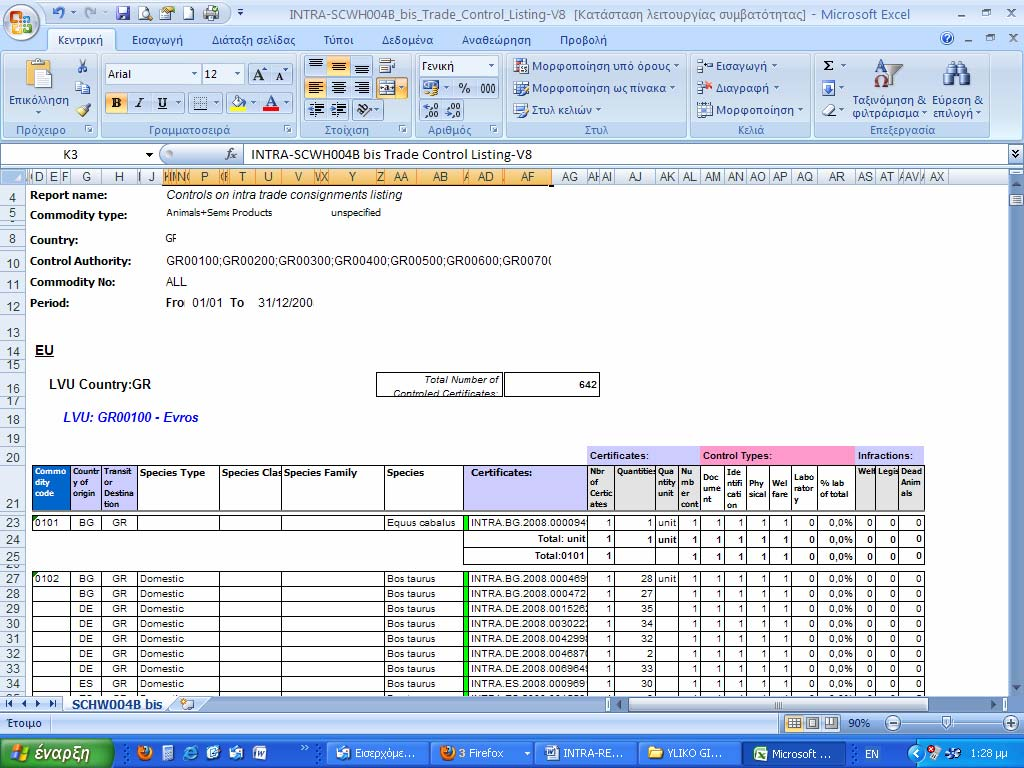Switch to Προβολή ribbon tab
This screenshot has width=1024, height=768.
click(583, 40)
